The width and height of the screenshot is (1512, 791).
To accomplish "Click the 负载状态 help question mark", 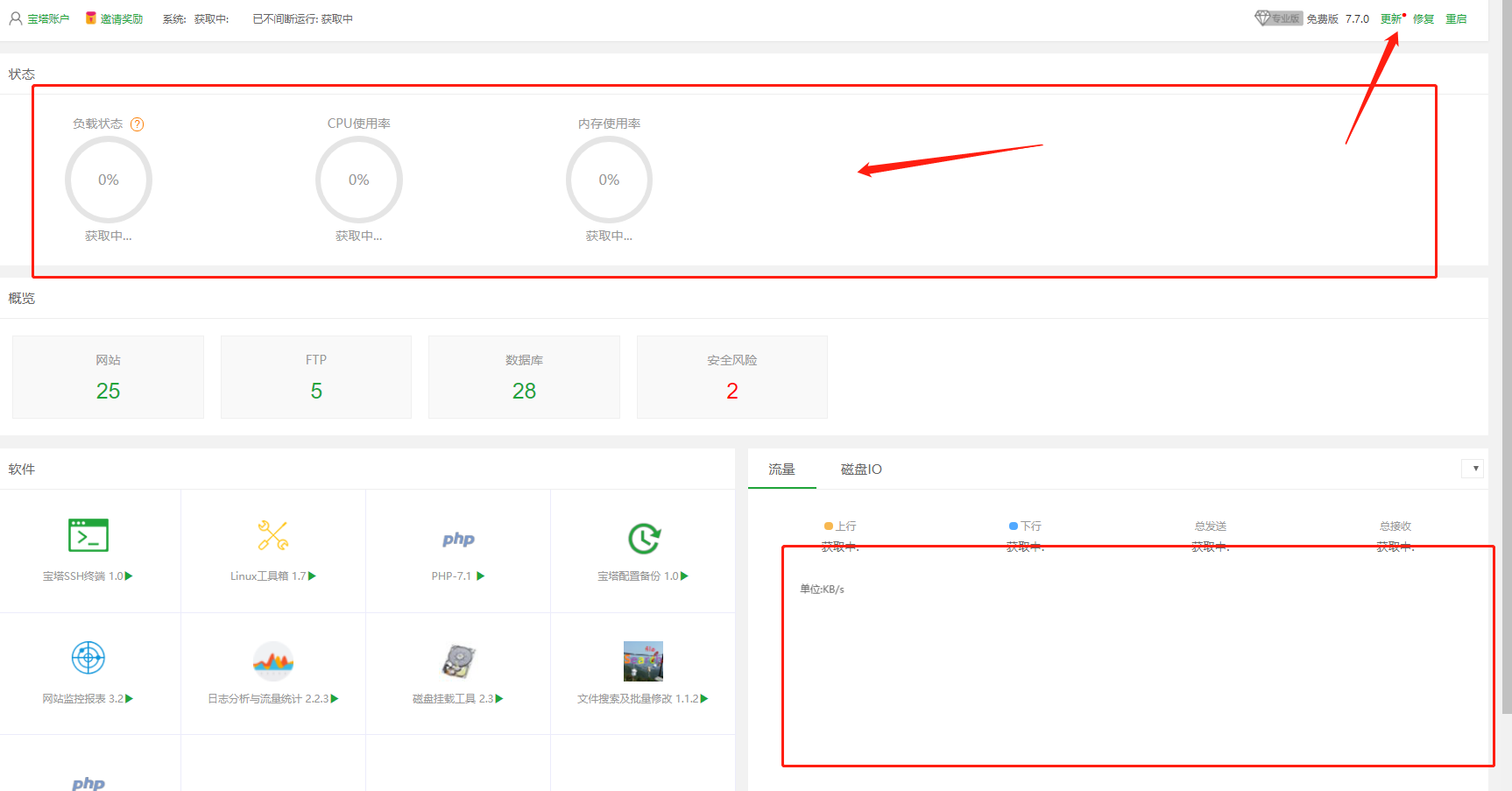I will coord(137,124).
